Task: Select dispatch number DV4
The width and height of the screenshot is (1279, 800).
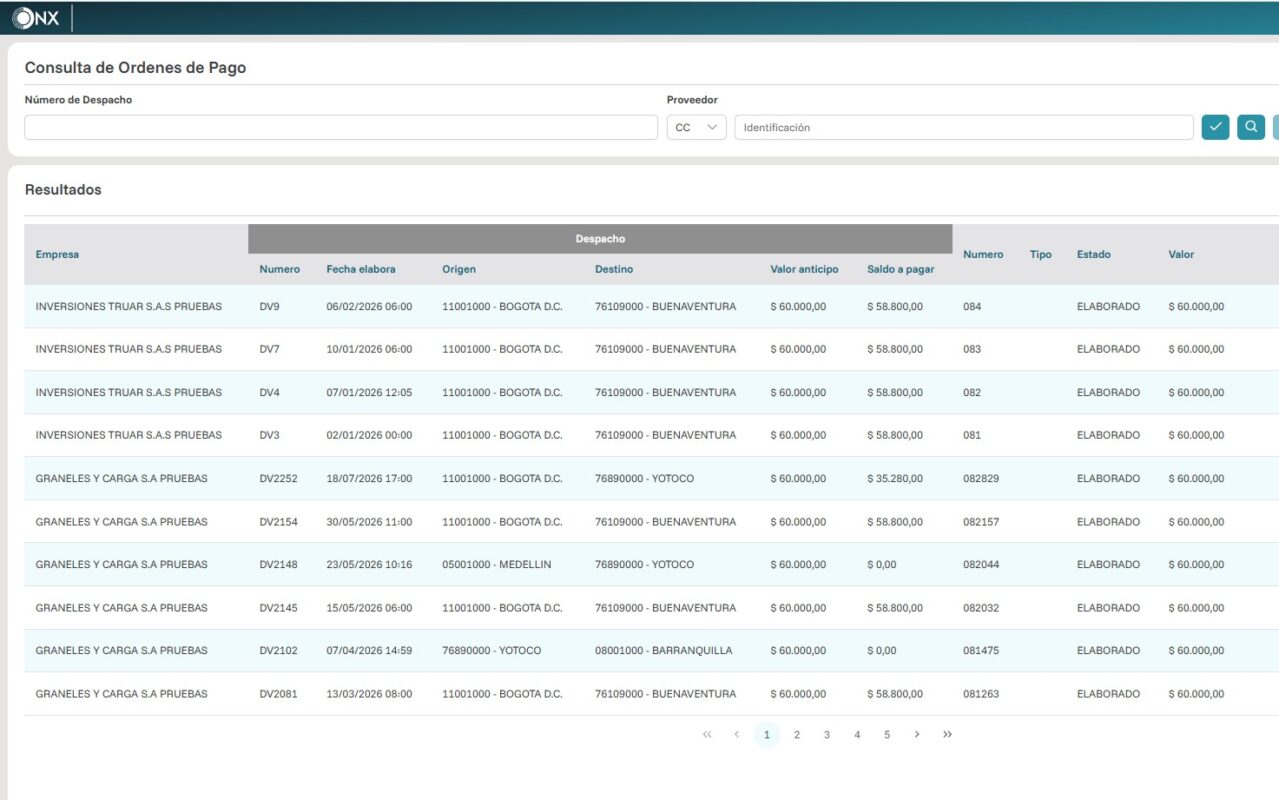Action: pos(269,392)
